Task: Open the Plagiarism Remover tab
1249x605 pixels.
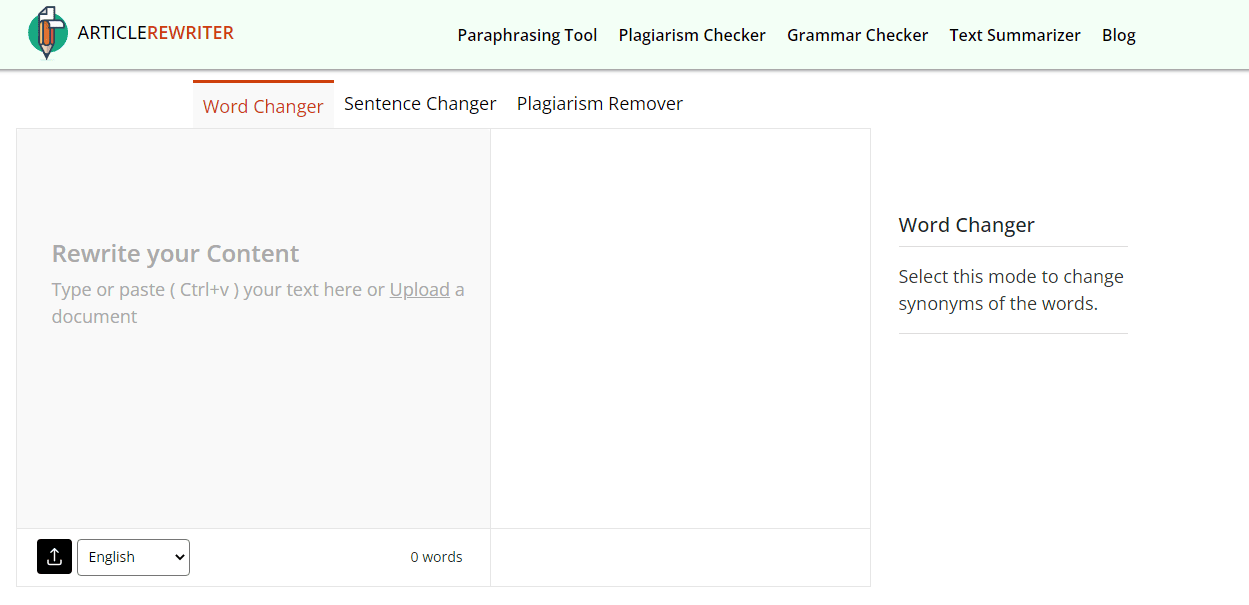Action: (600, 103)
